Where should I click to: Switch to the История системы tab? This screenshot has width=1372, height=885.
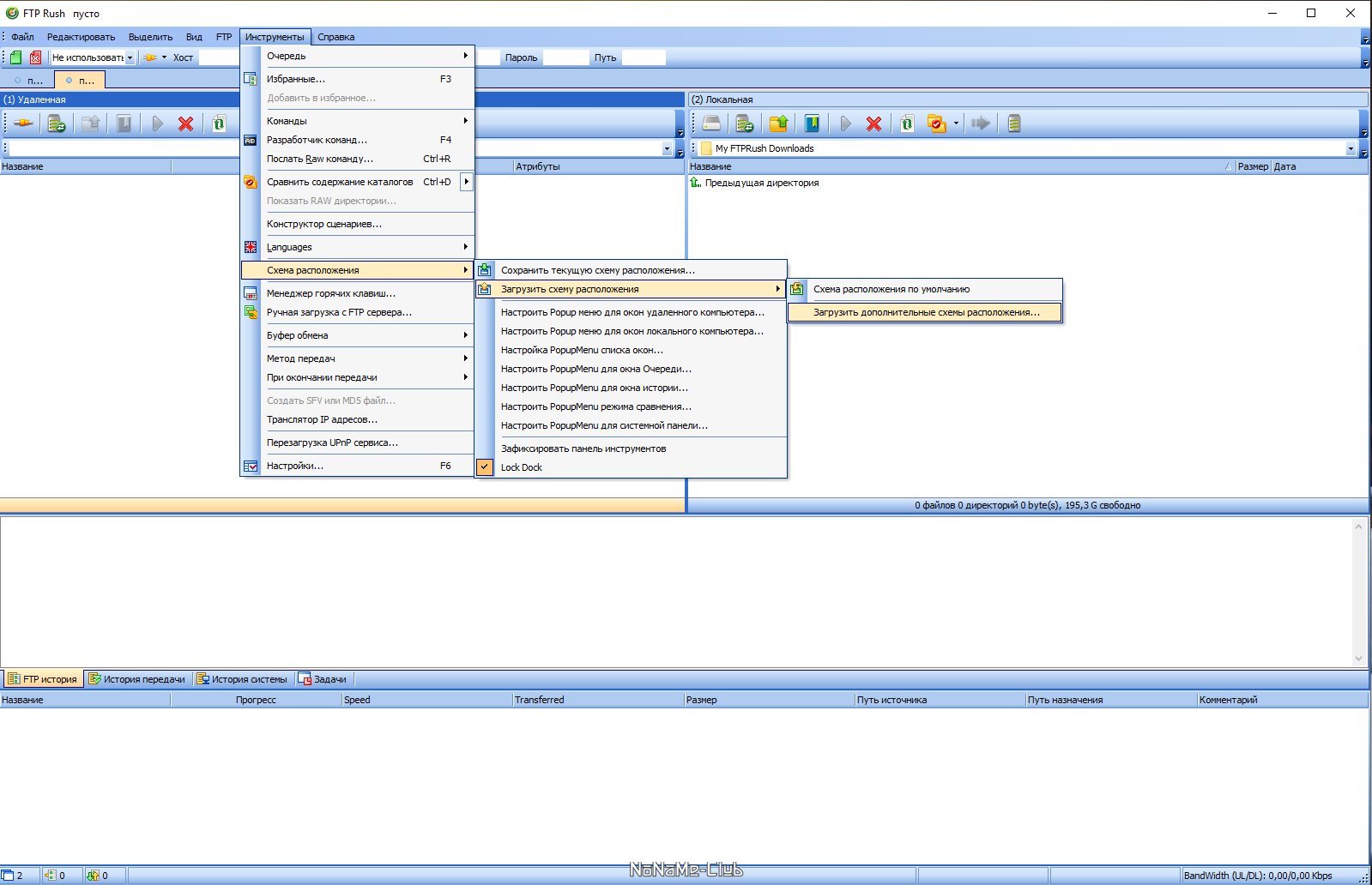(x=243, y=679)
